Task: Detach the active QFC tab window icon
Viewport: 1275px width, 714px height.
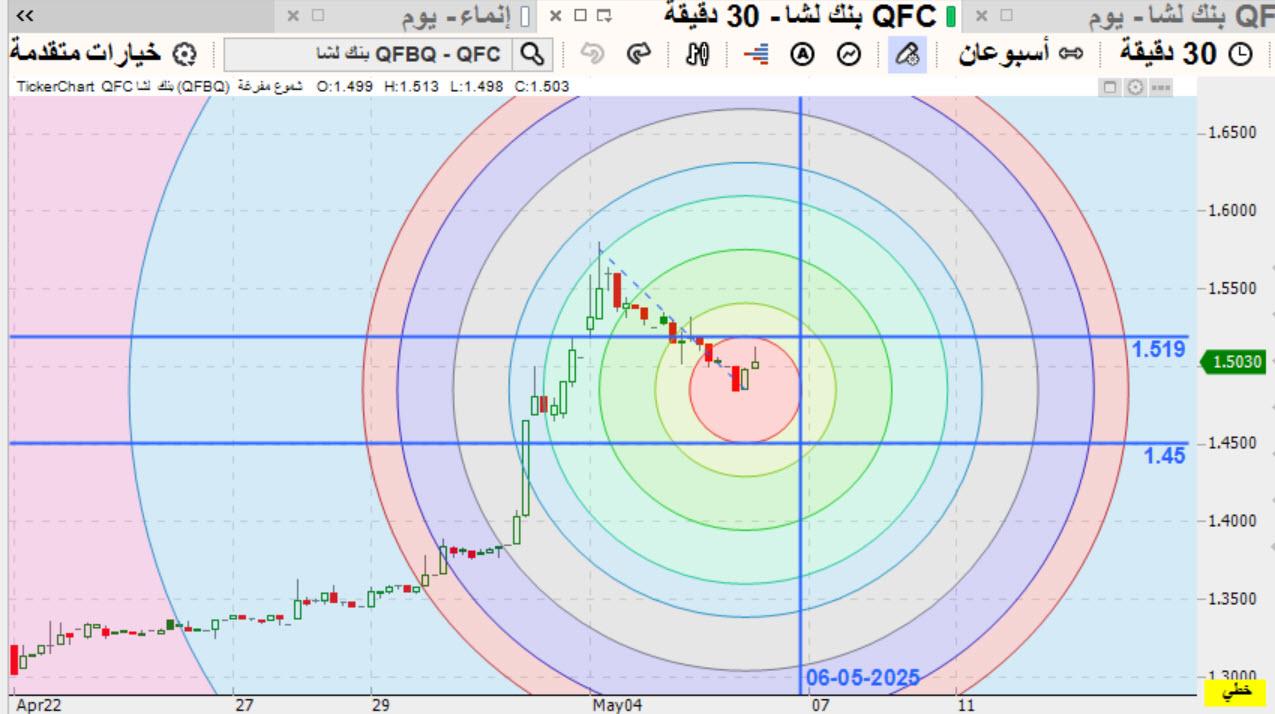Action: [x=603, y=16]
